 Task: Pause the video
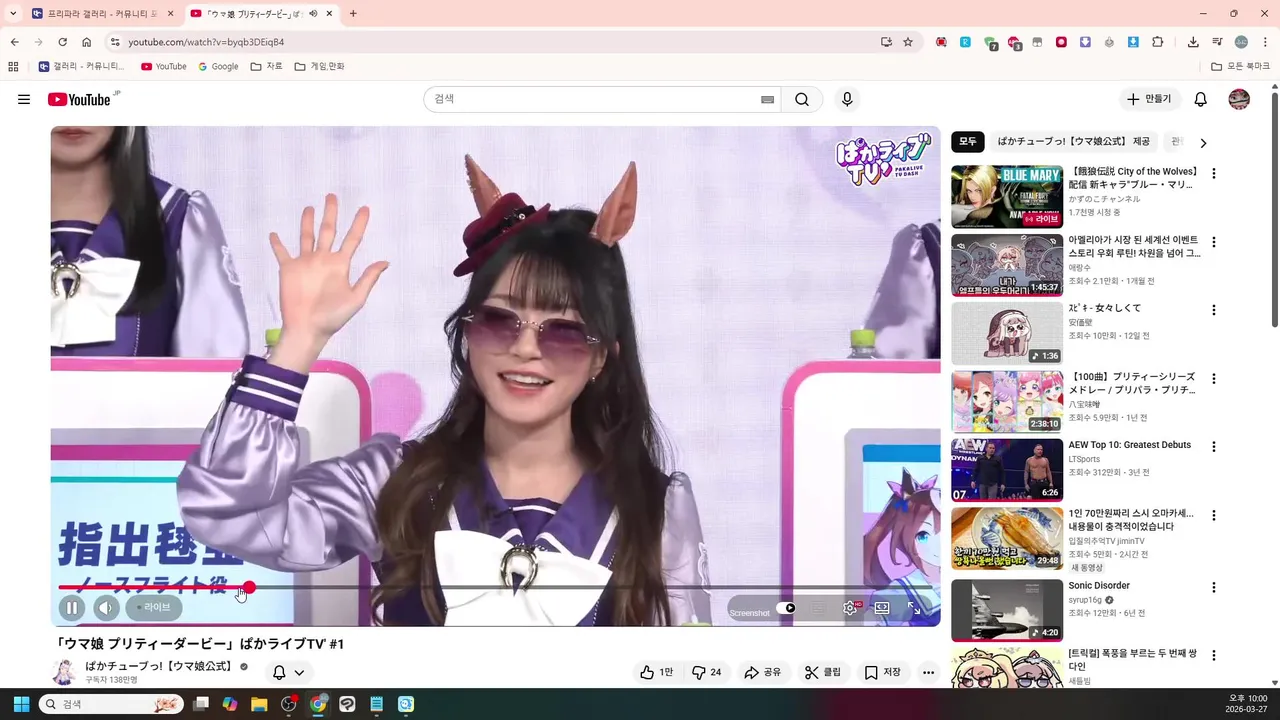pos(71,607)
